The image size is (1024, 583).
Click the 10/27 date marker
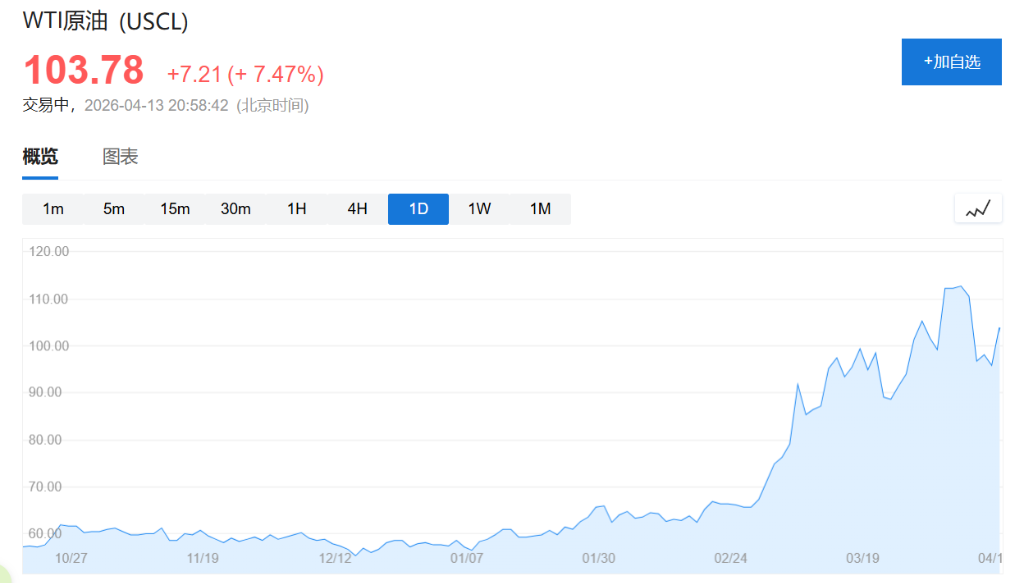[x=71, y=558]
